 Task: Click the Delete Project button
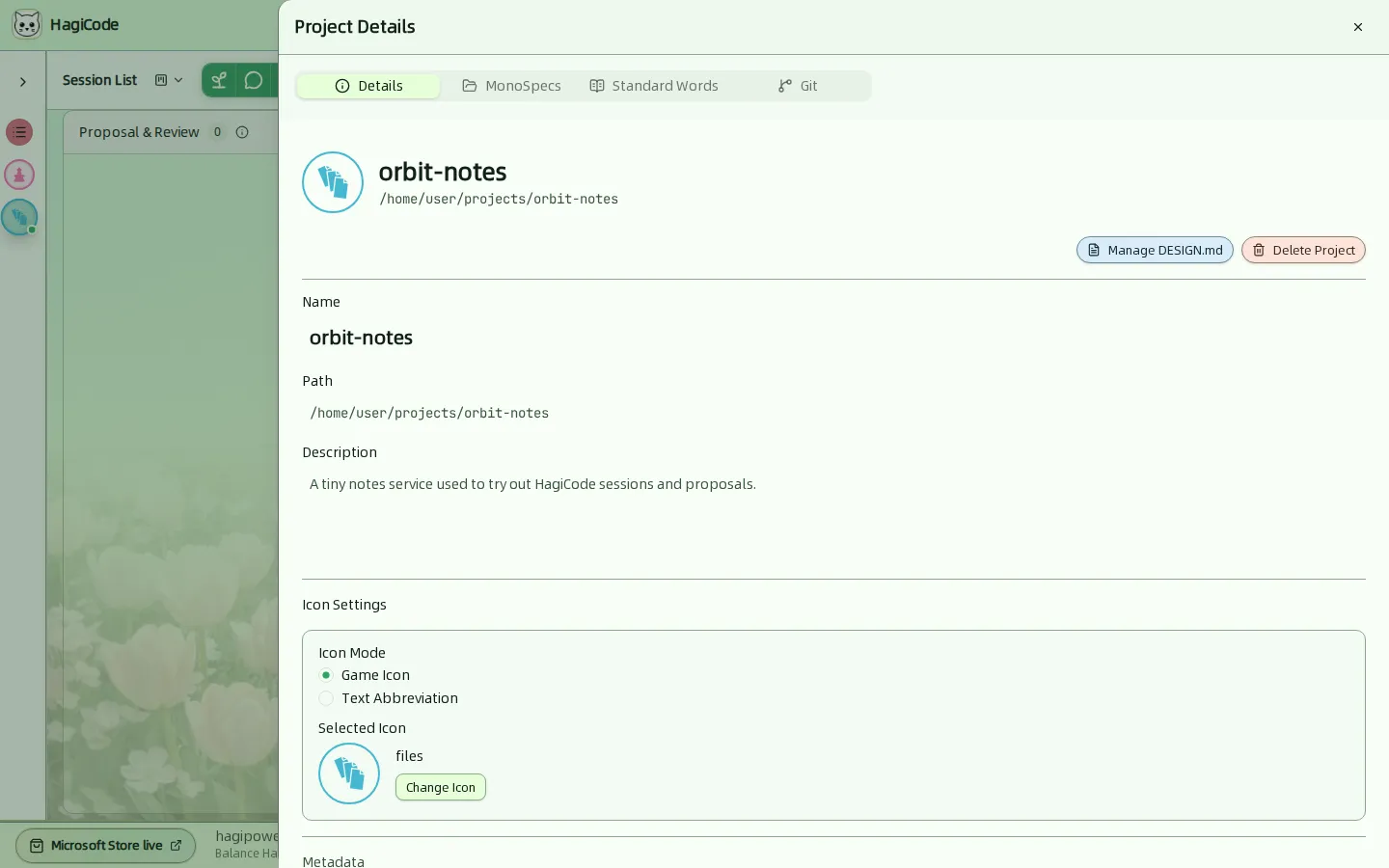(x=1303, y=250)
